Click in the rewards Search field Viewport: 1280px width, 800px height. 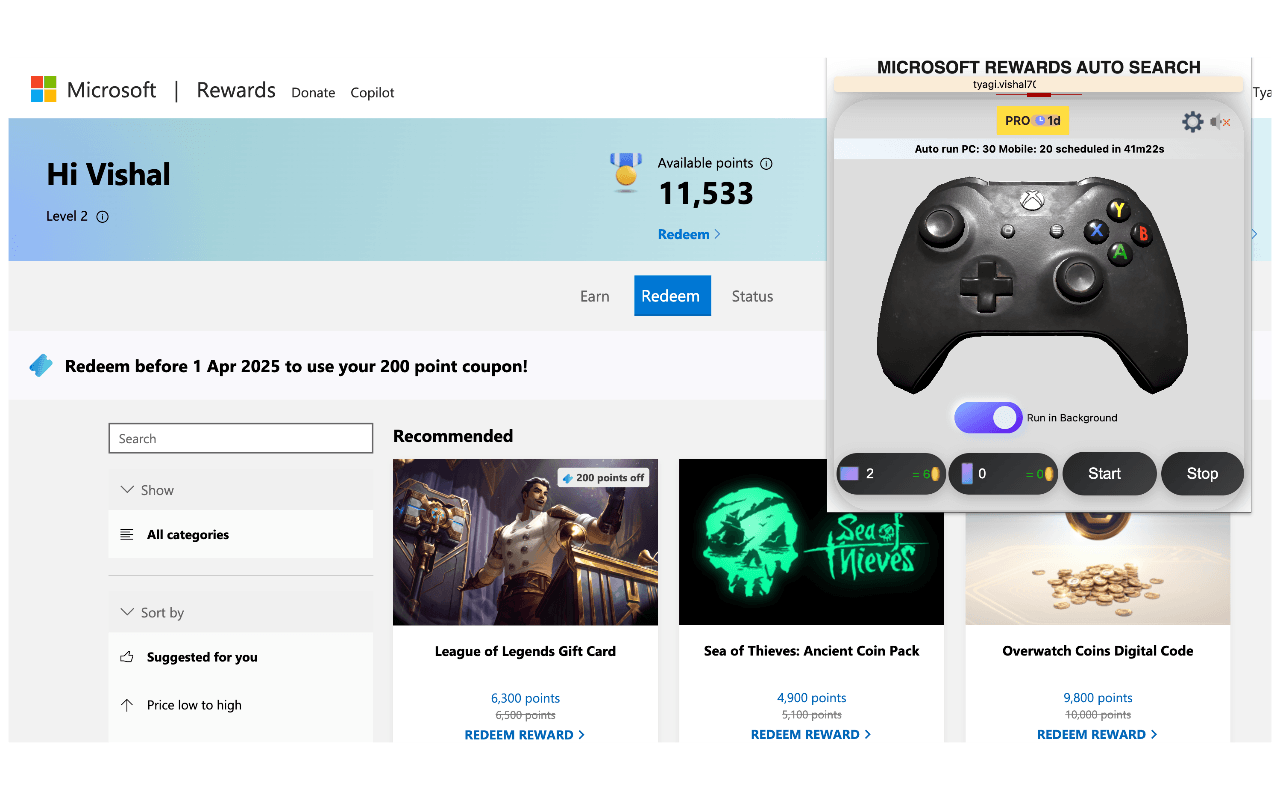pos(240,438)
